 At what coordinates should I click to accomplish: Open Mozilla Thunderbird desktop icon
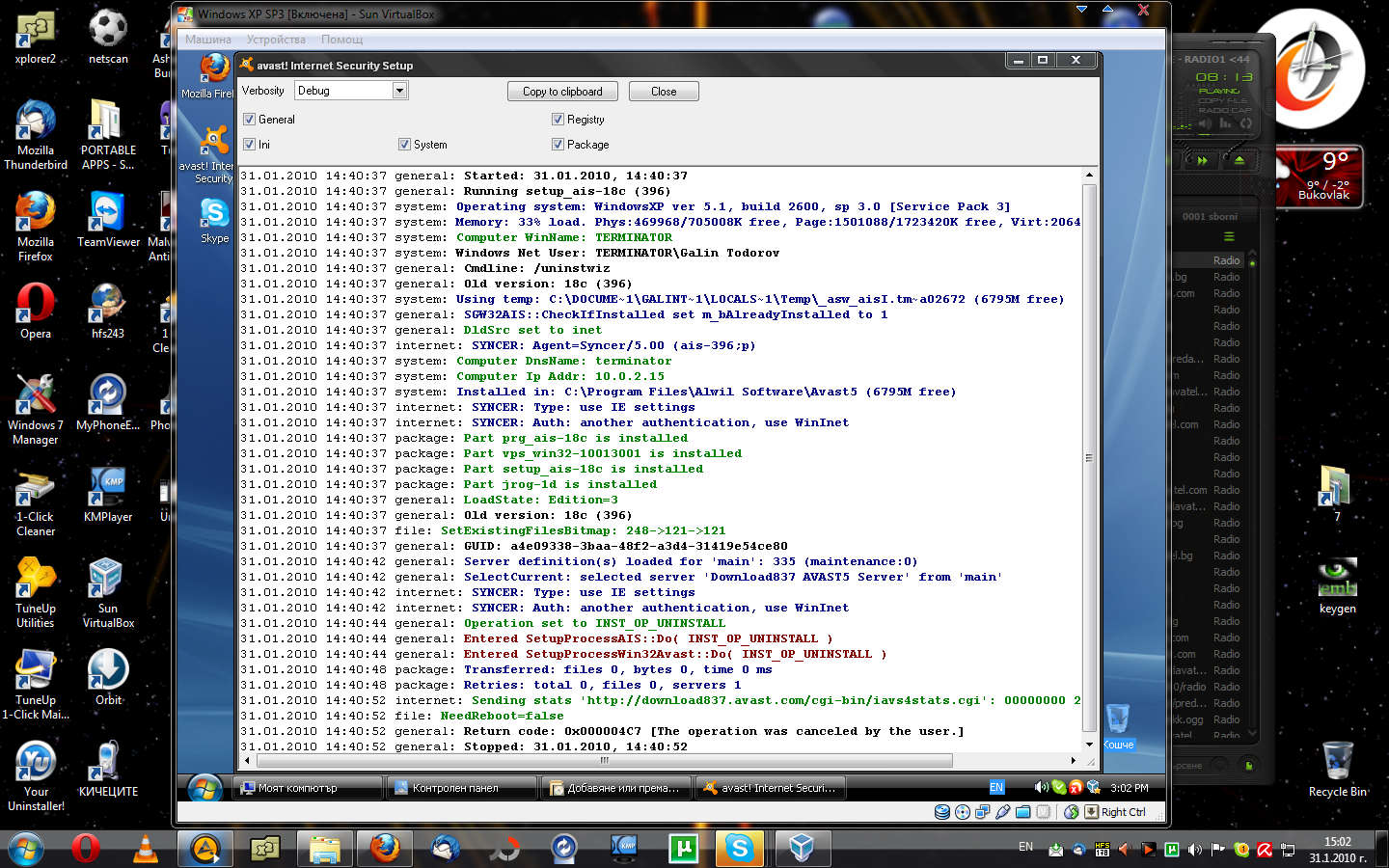tap(36, 135)
